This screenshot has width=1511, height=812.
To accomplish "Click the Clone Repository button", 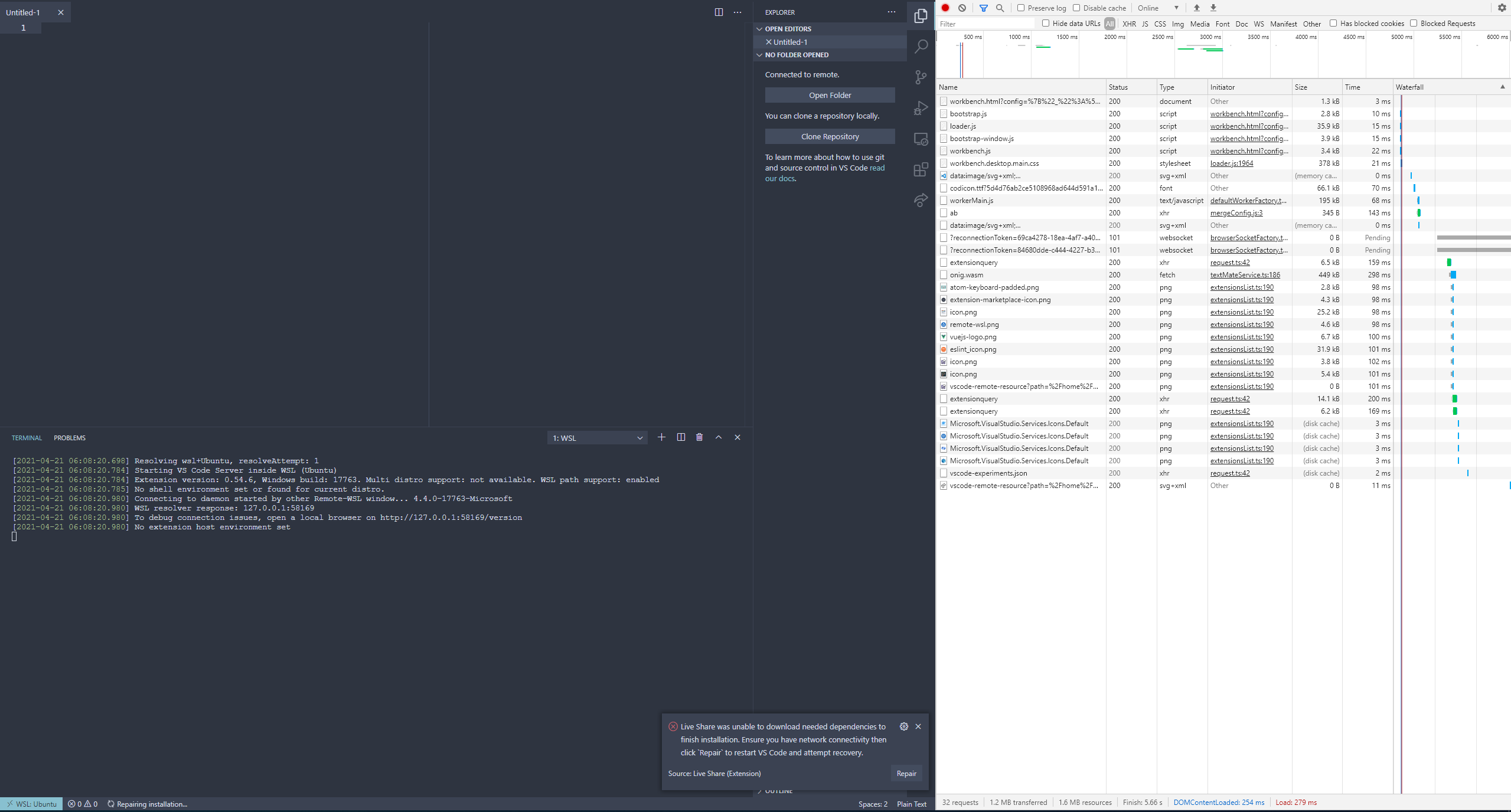I will coord(830,136).
